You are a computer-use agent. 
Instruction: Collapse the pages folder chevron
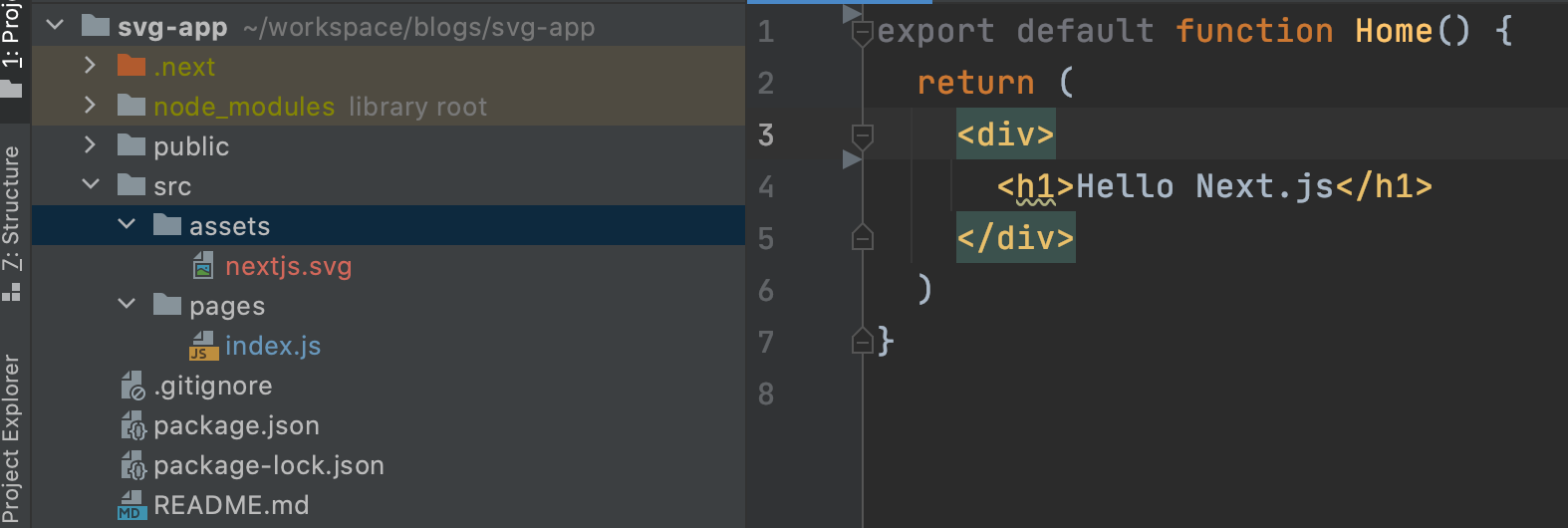(x=127, y=305)
